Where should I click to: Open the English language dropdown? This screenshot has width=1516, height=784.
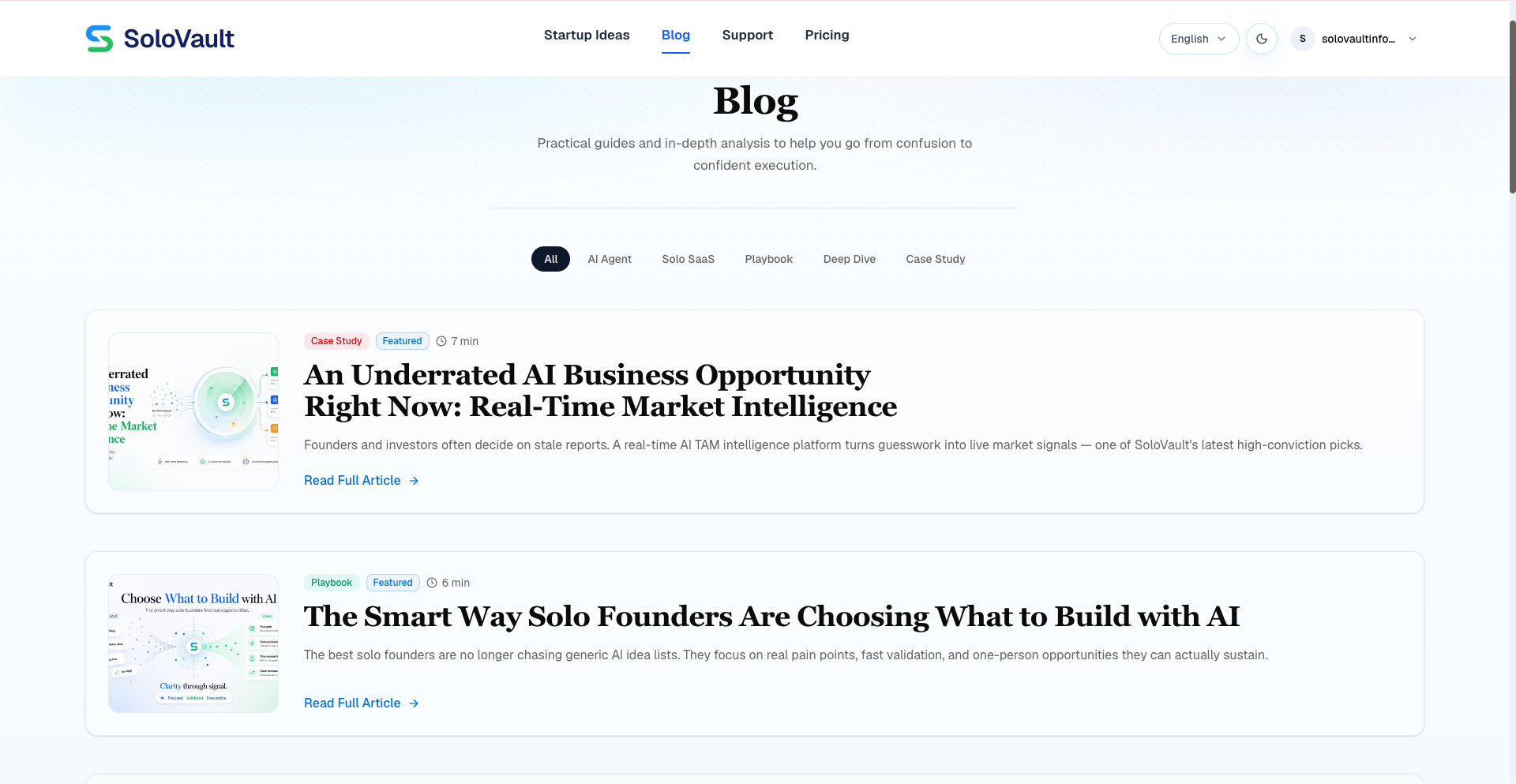point(1199,39)
